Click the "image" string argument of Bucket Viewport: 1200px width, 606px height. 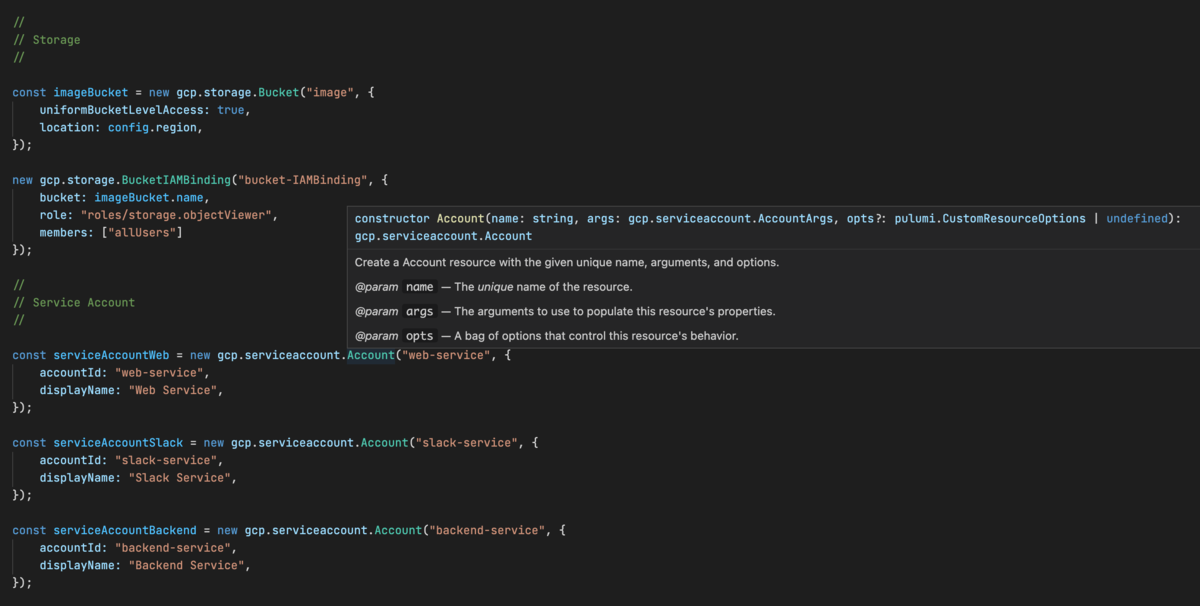331,93
